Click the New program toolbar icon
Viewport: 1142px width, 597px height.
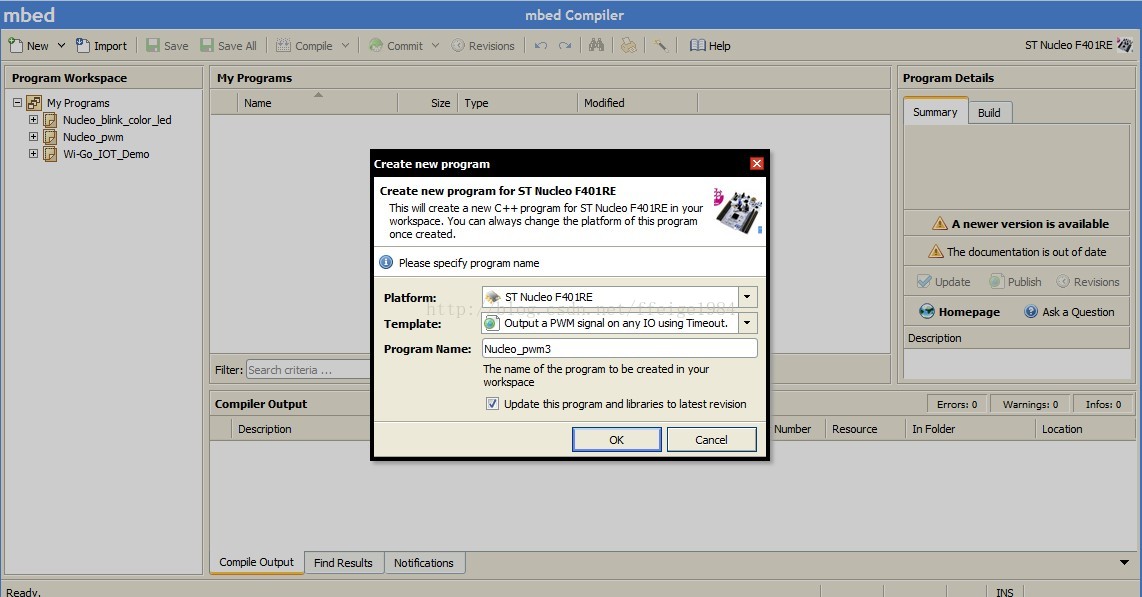click(x=16, y=45)
